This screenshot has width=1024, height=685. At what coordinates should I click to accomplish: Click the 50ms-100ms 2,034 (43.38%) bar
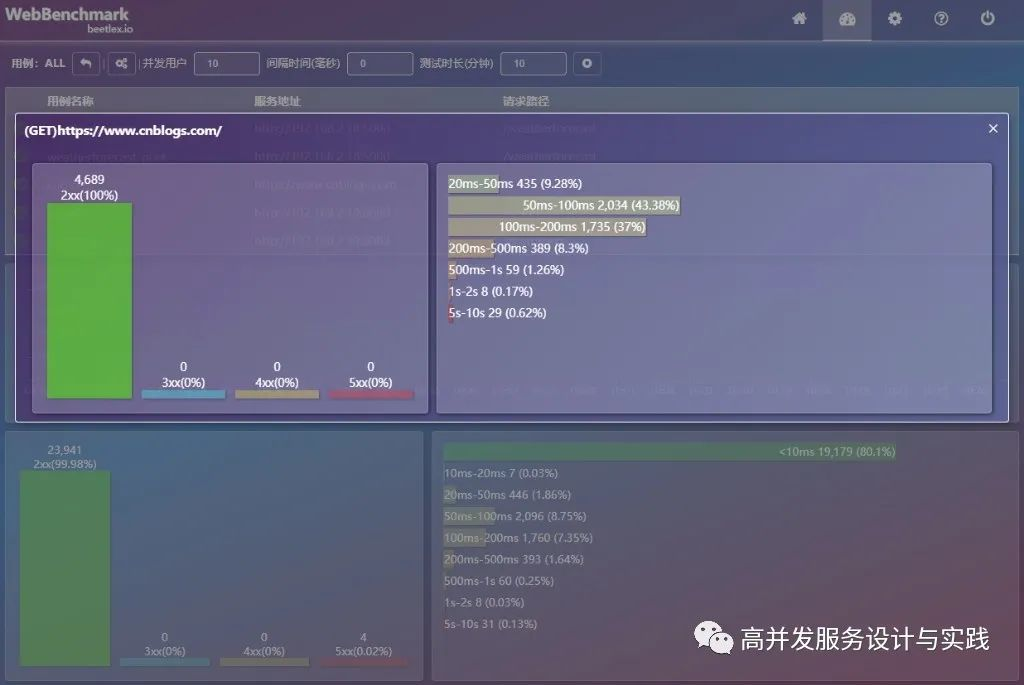pos(564,205)
